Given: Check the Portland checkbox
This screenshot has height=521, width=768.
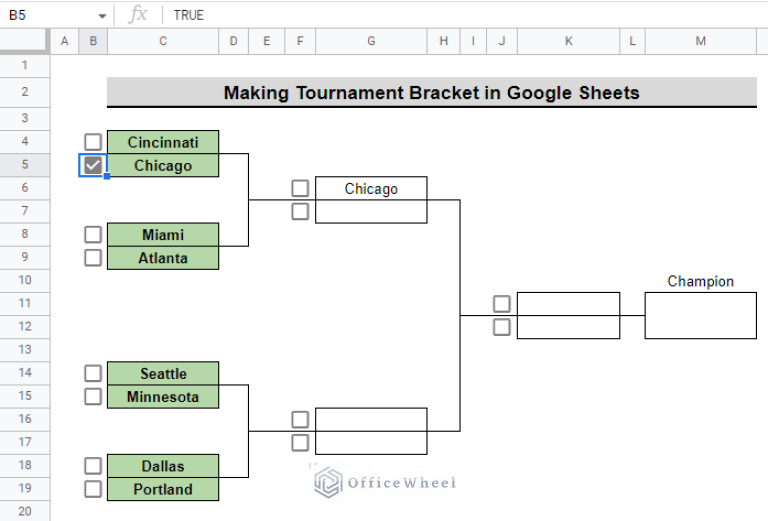Looking at the screenshot, I should 93,489.
